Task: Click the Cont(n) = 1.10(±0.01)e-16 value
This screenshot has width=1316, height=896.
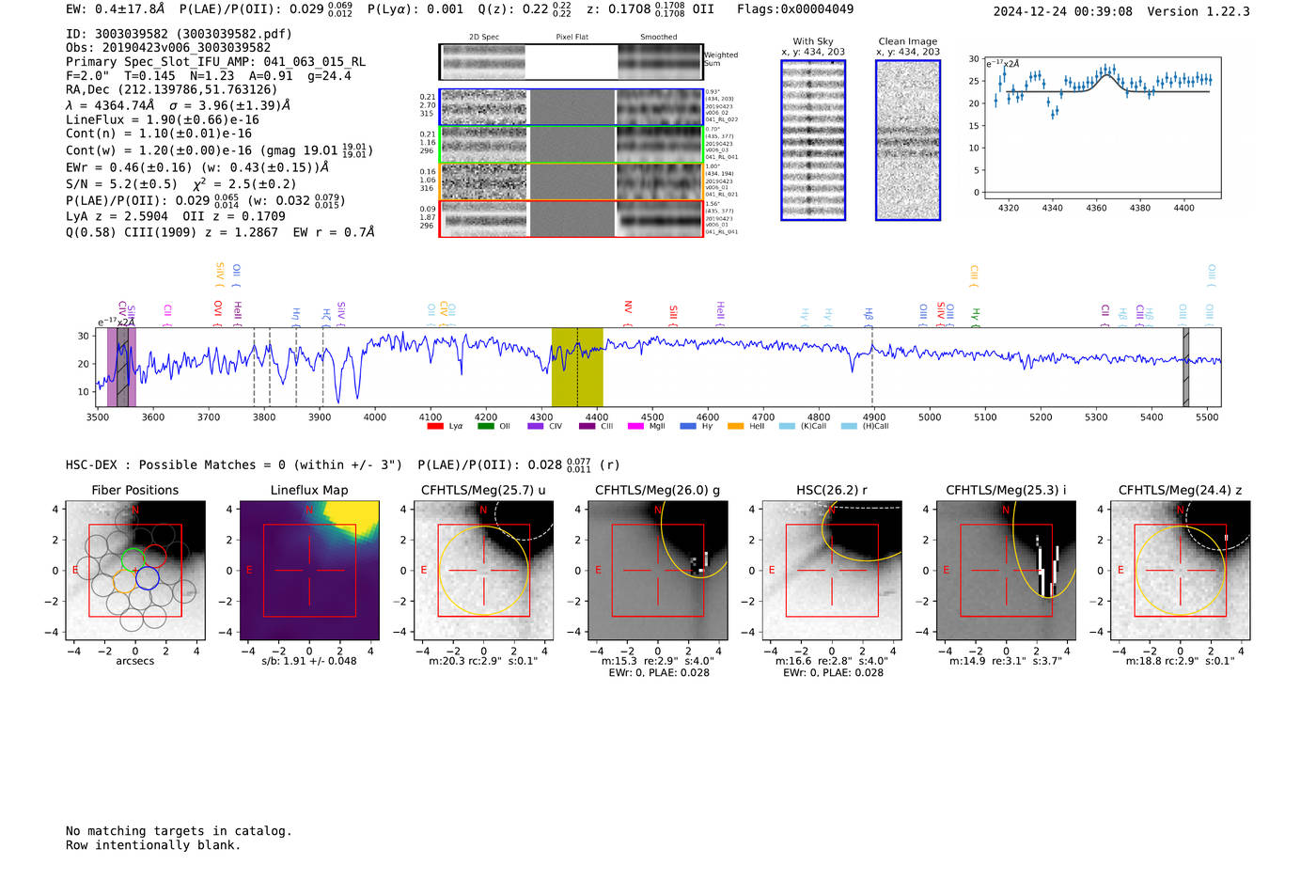Action: click(x=159, y=134)
